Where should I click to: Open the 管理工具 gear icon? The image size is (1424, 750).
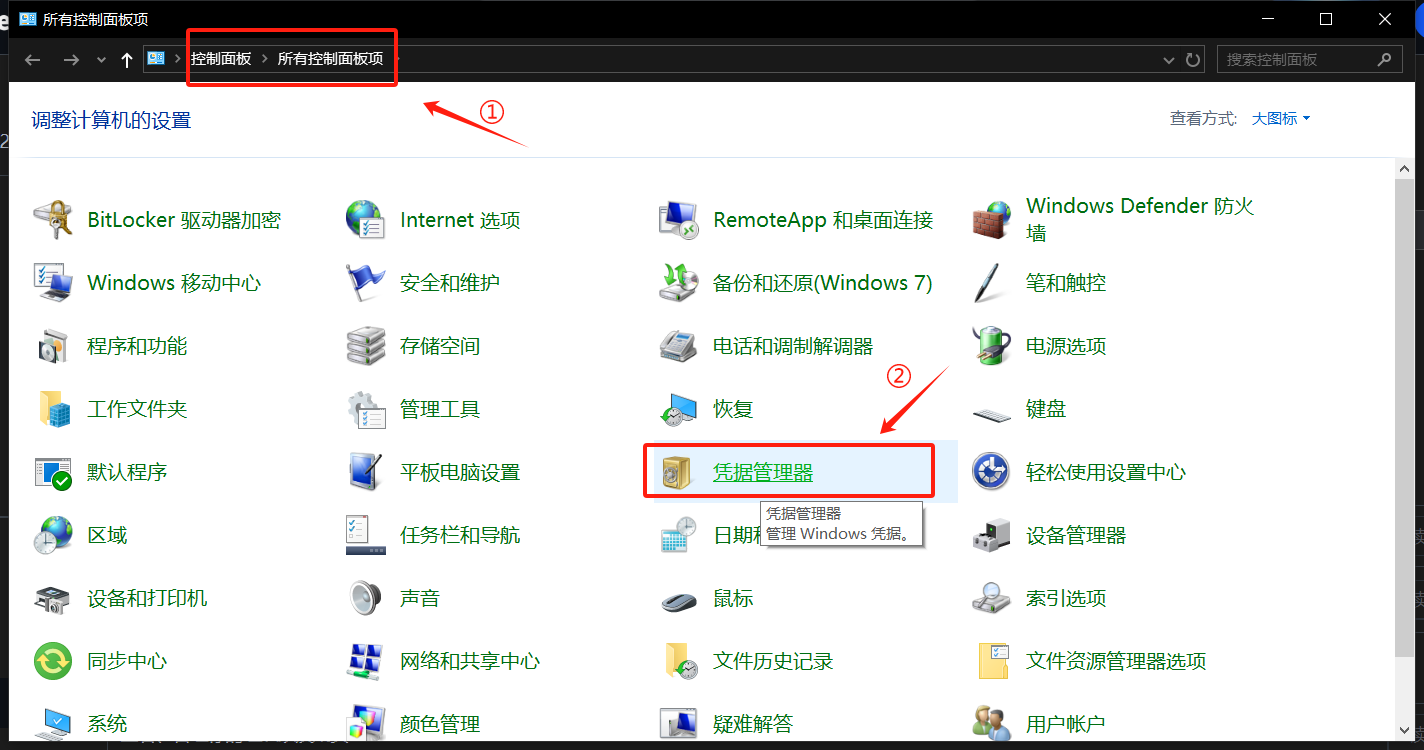pos(365,409)
